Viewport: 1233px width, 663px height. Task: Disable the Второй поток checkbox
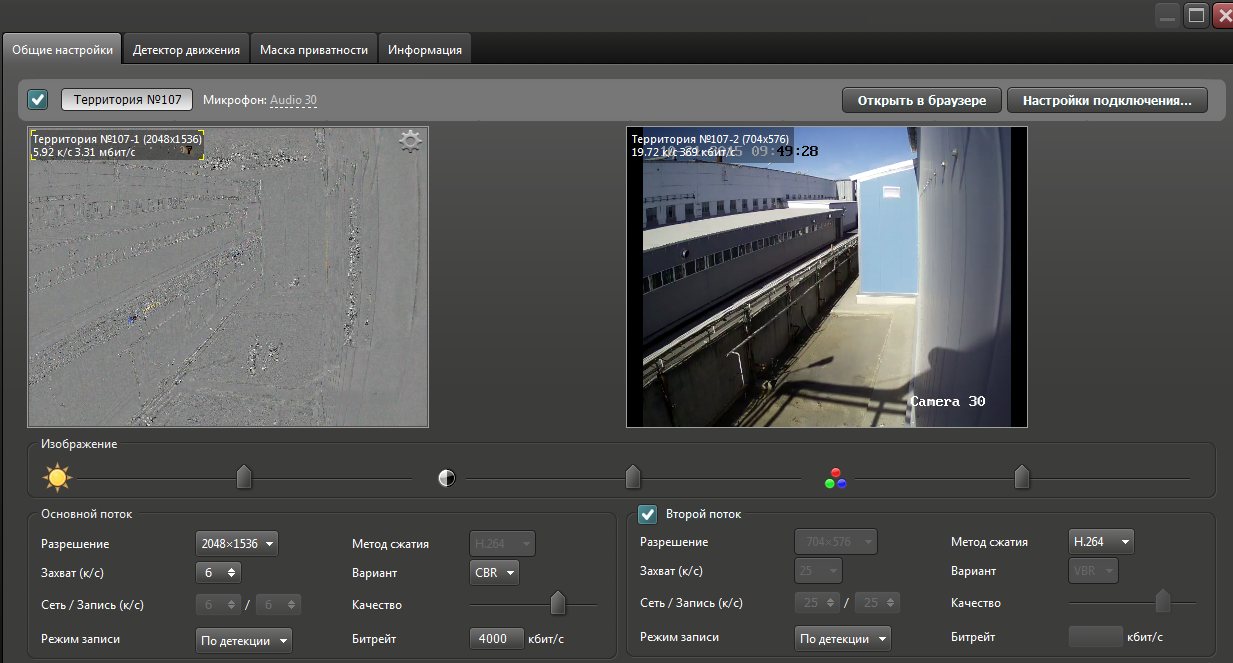tap(647, 514)
